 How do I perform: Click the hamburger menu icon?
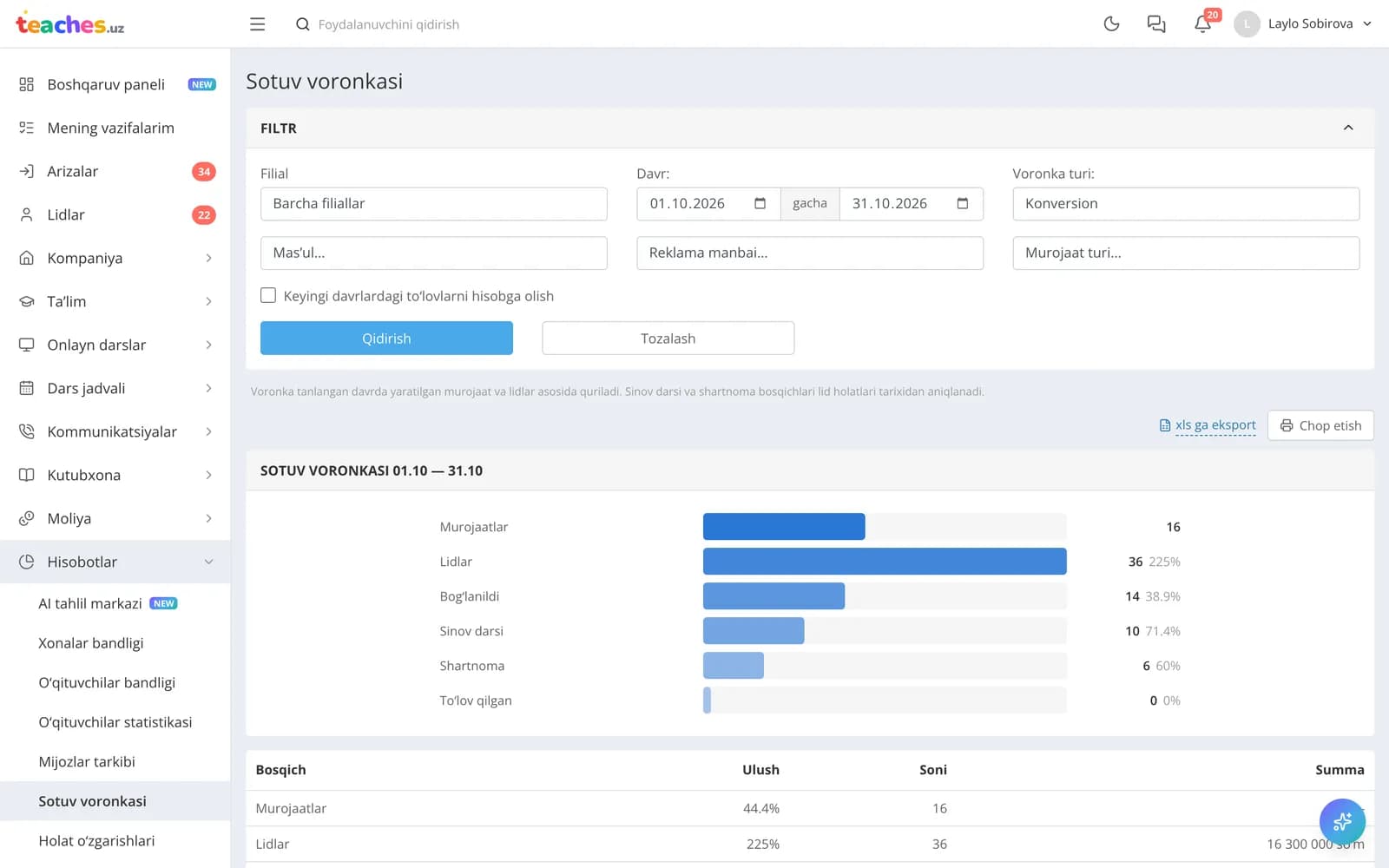[257, 24]
